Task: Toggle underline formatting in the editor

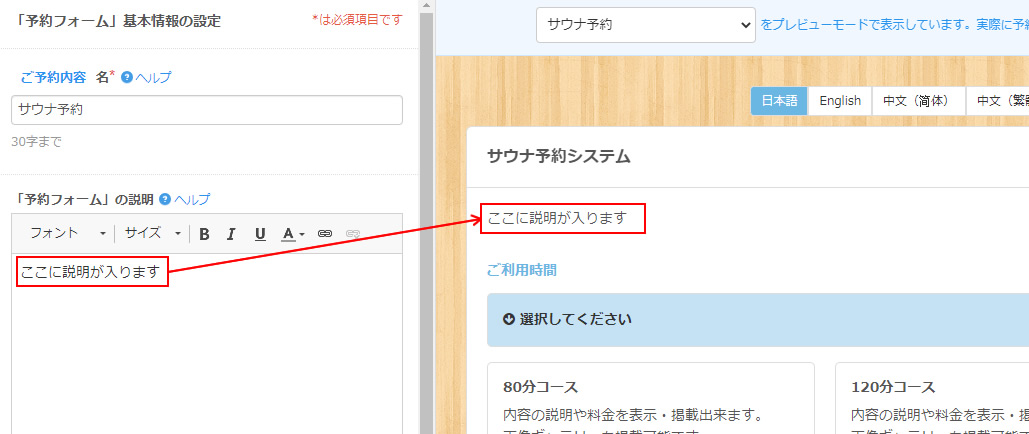Action: 260,234
